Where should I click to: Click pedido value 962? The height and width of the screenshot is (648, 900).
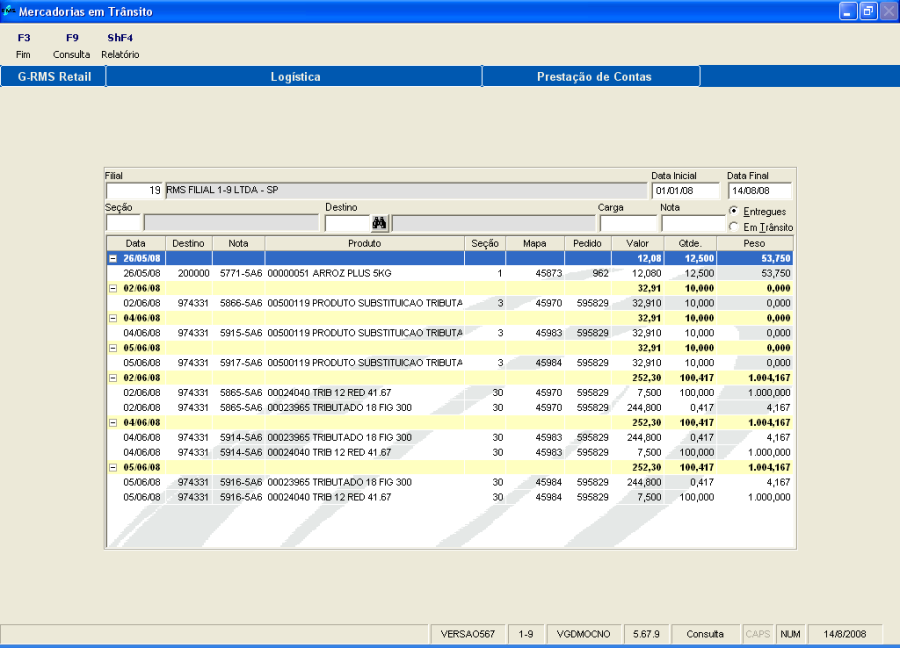click(600, 274)
